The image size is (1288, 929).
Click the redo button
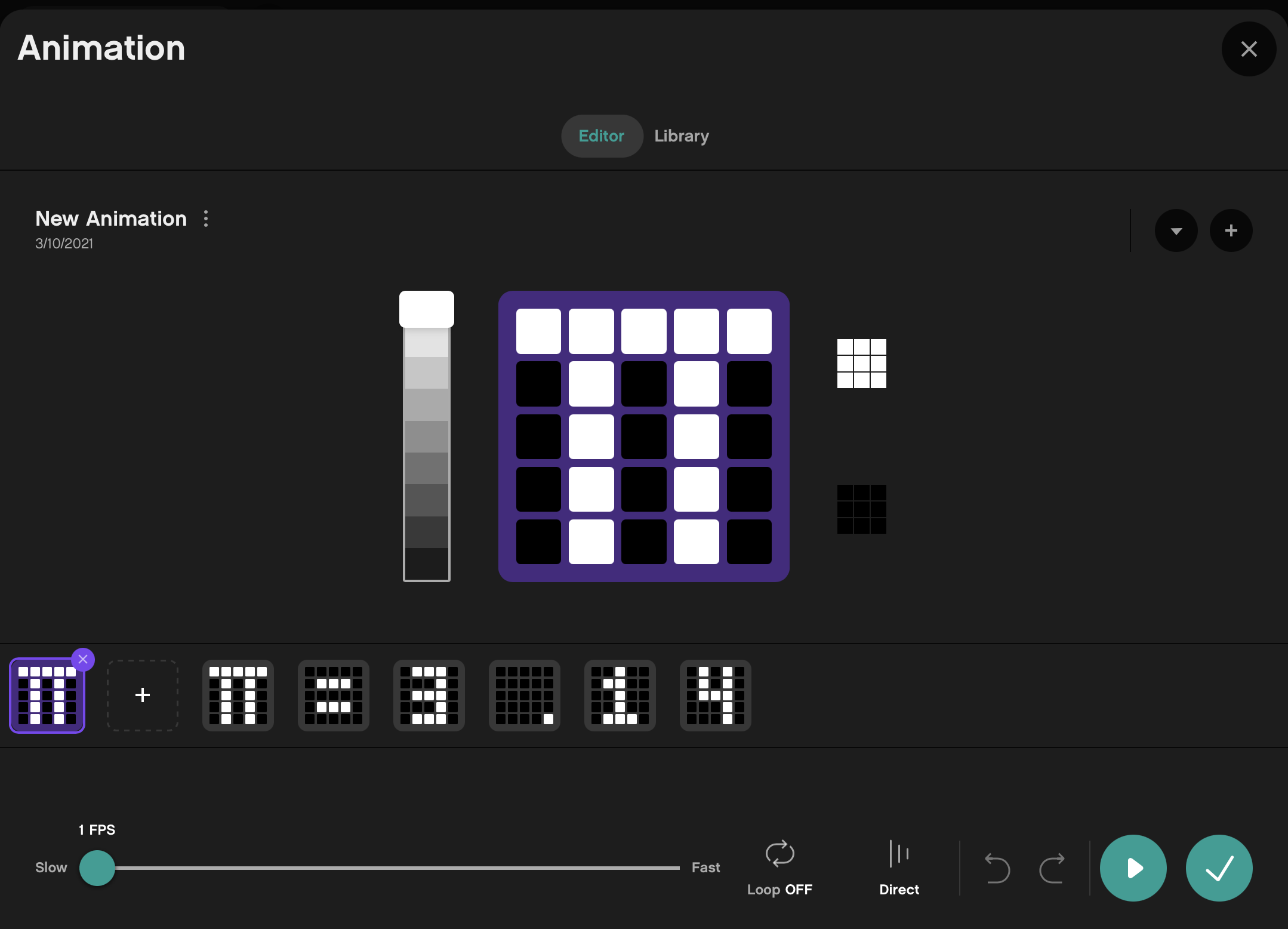pos(1052,868)
